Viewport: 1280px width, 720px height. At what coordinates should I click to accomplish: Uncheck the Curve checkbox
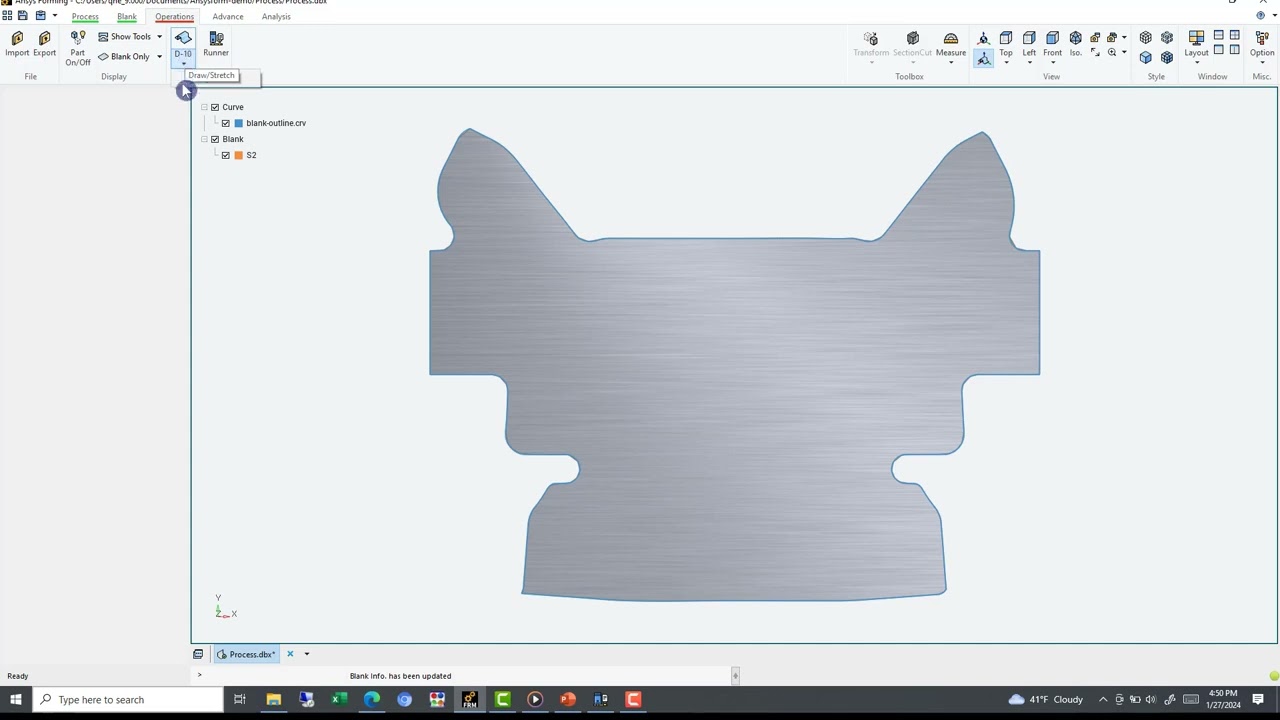point(215,107)
